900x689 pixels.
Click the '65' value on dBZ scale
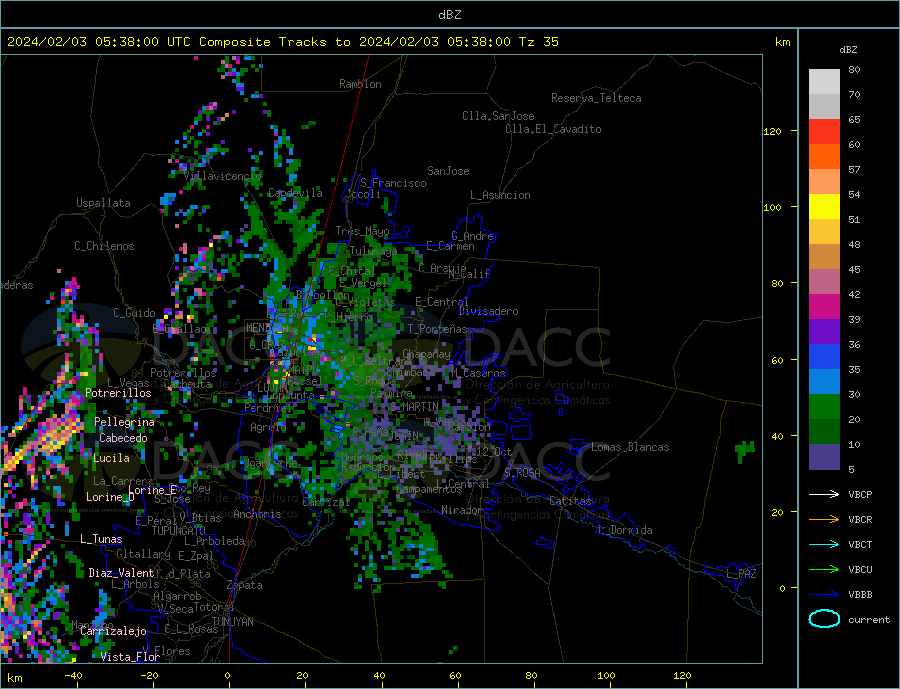pos(854,119)
